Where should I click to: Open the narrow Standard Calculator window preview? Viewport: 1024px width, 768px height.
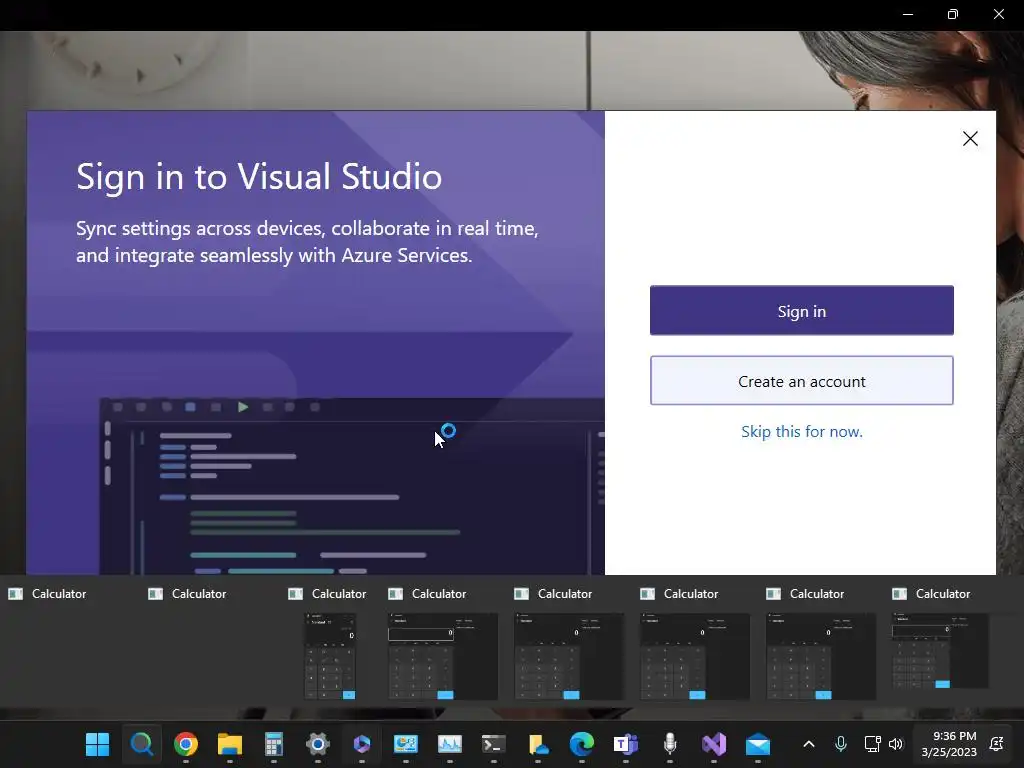tap(330, 656)
